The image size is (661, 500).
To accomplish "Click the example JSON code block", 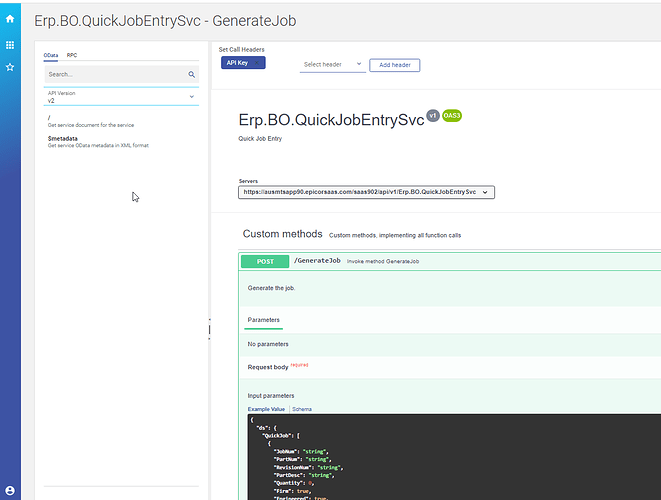I will pyautogui.click(x=454, y=457).
